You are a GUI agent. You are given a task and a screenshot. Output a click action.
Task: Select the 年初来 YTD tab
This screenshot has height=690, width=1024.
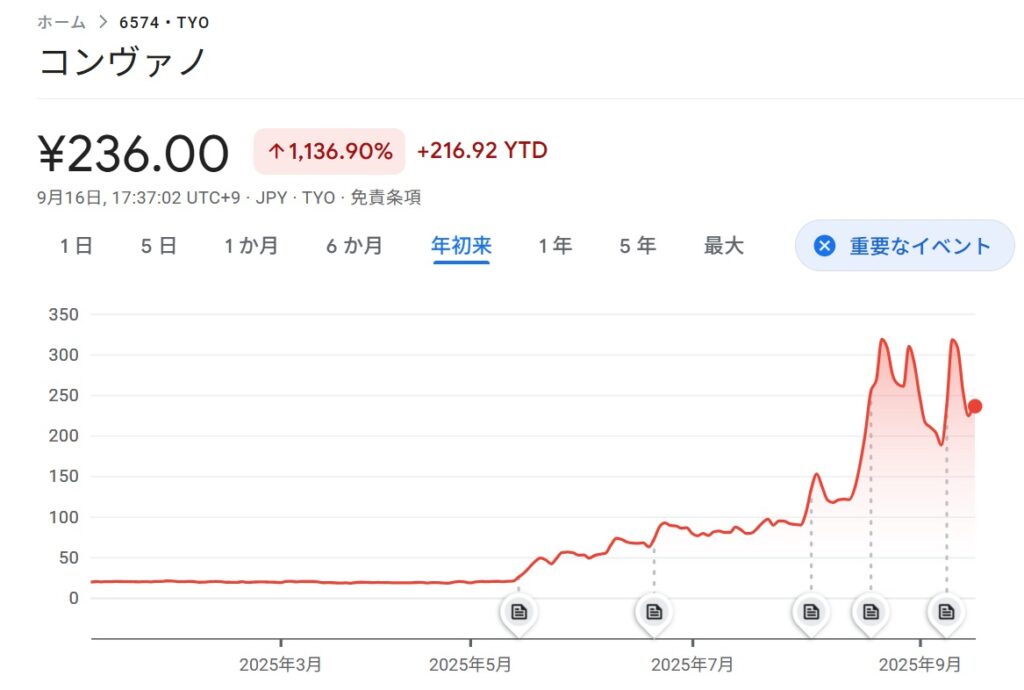(x=461, y=246)
